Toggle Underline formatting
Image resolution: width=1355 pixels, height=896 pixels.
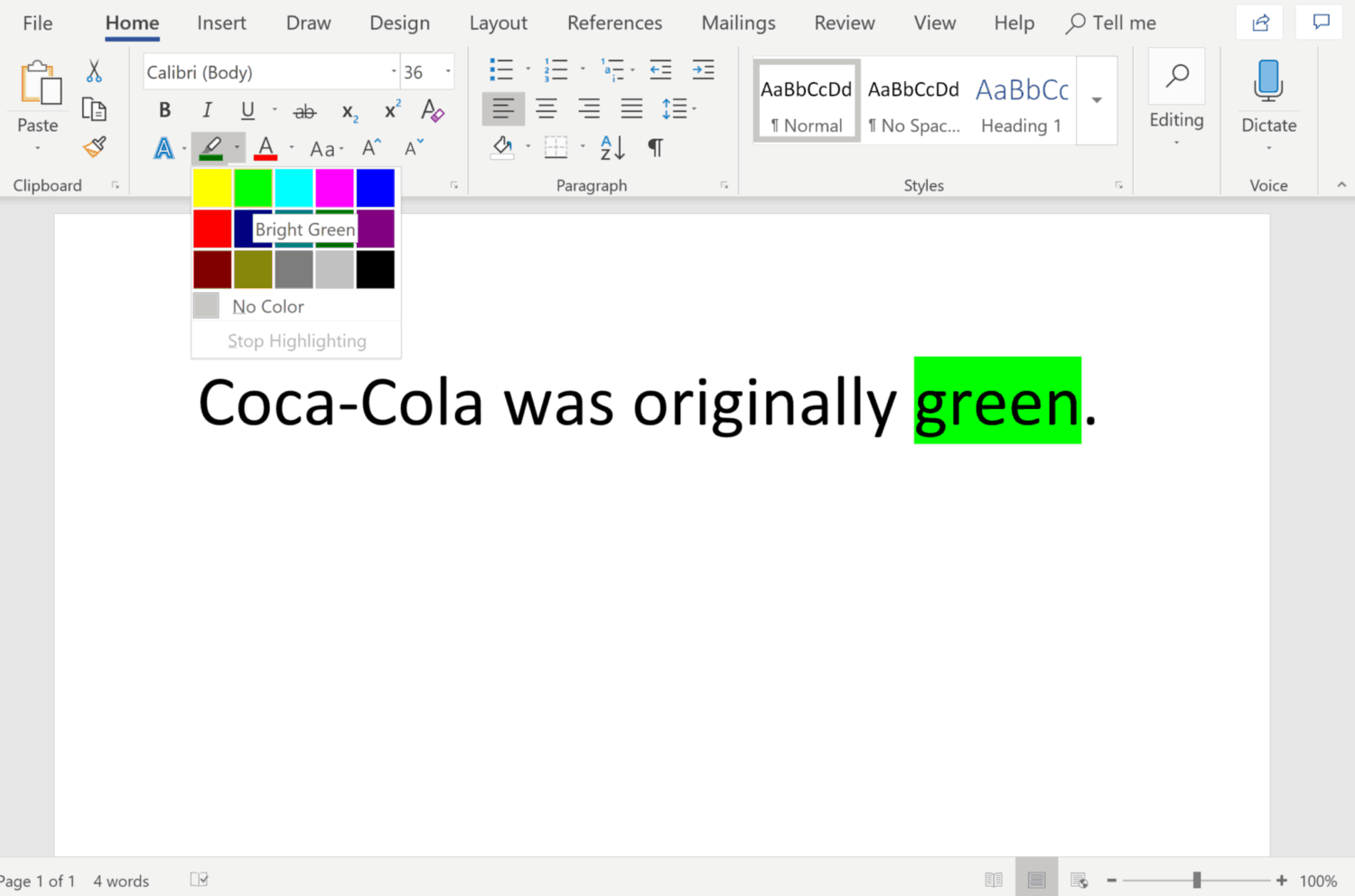pos(248,110)
